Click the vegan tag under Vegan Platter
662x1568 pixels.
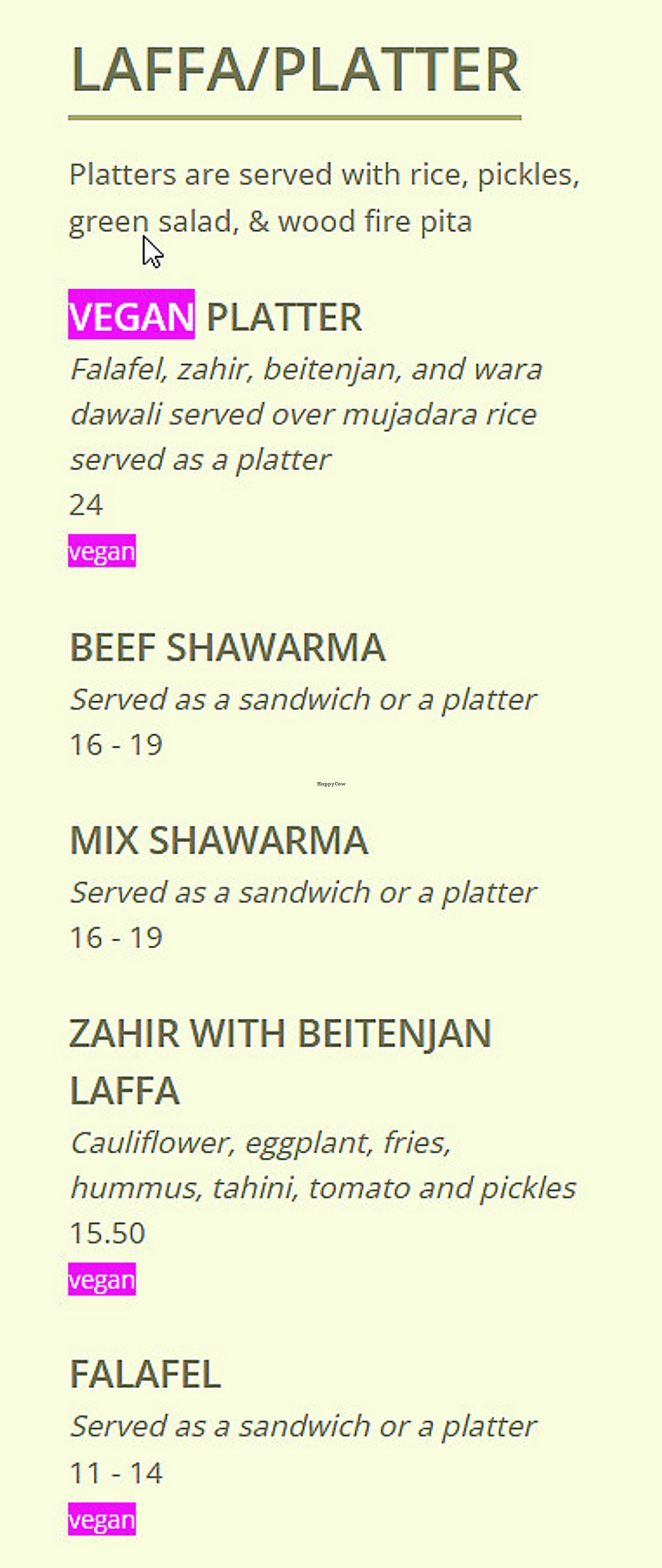click(x=102, y=551)
